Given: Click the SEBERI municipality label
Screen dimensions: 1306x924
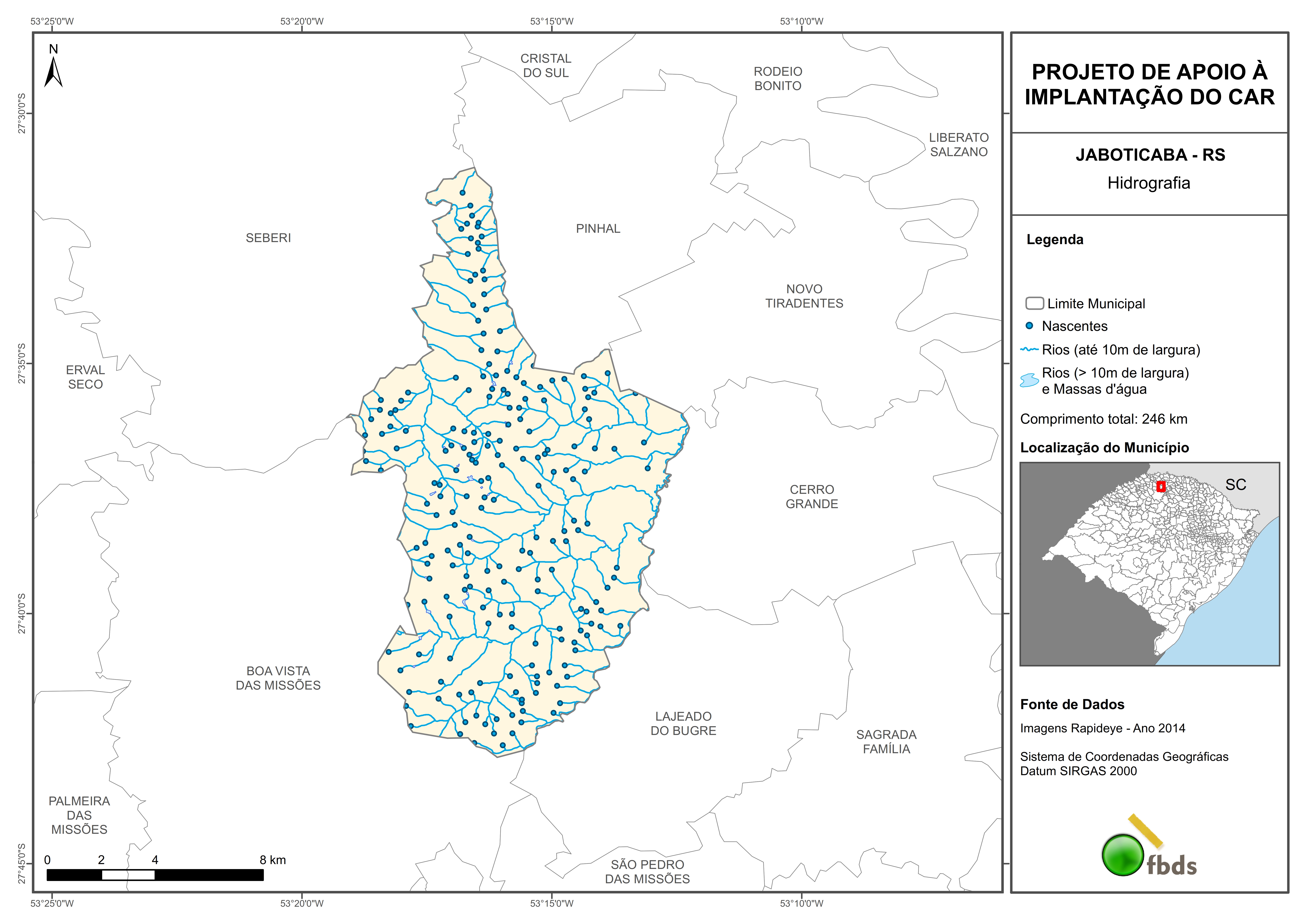Looking at the screenshot, I should coord(268,238).
